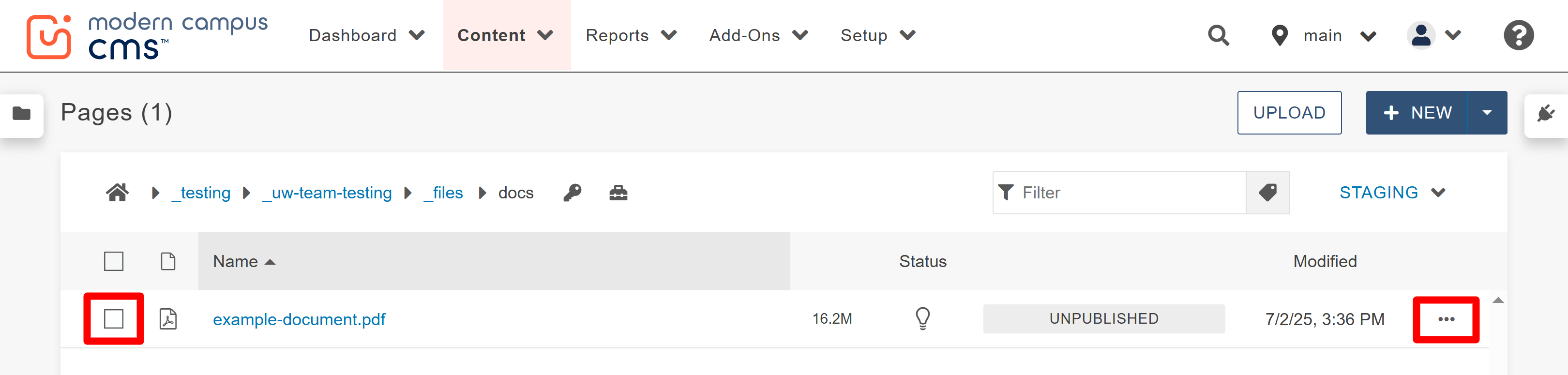Toggle the select-all checkbox in header row
This screenshot has width=1568, height=375.
point(113,261)
